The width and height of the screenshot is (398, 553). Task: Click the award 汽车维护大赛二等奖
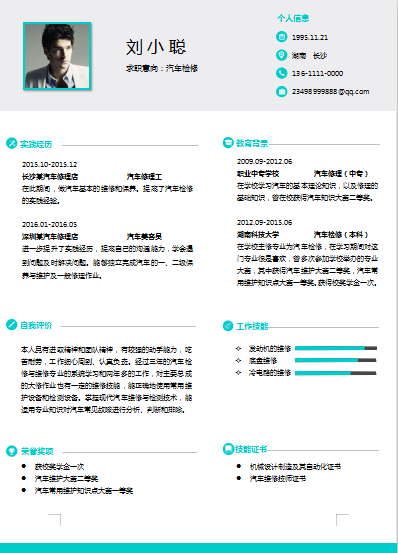66,479
